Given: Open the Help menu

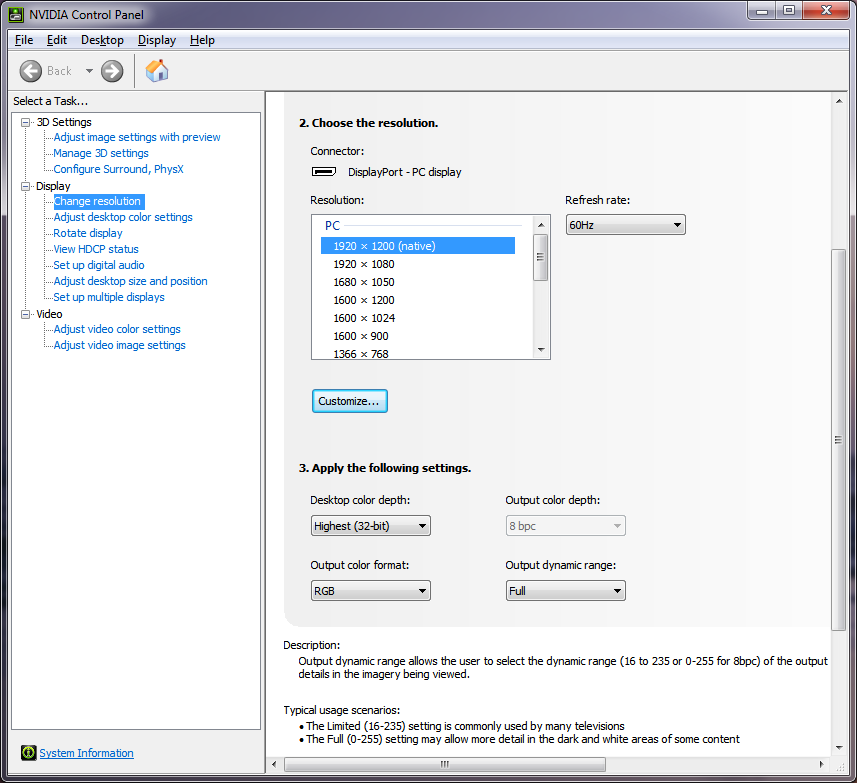Looking at the screenshot, I should [x=202, y=40].
